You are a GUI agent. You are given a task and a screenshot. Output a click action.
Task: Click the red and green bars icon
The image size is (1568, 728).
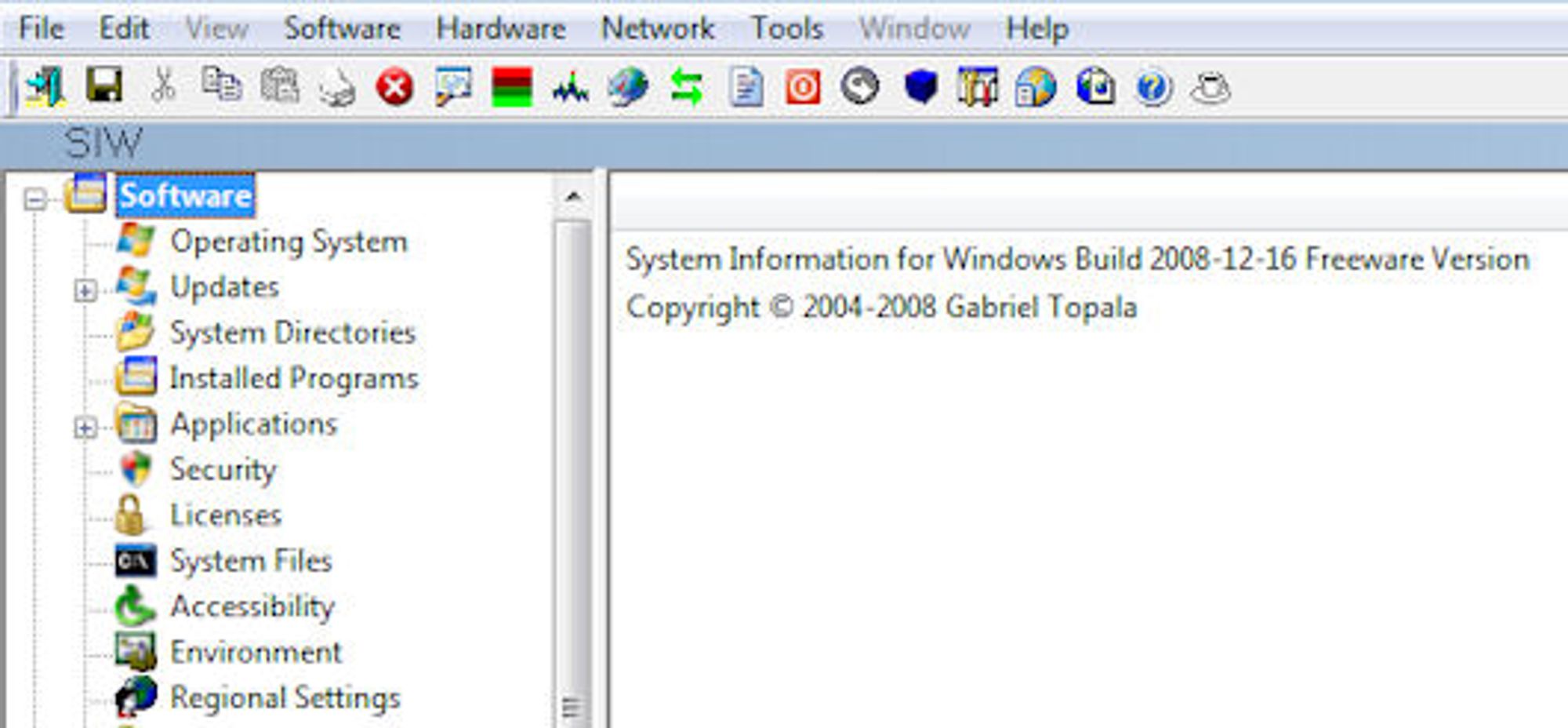click(x=512, y=86)
